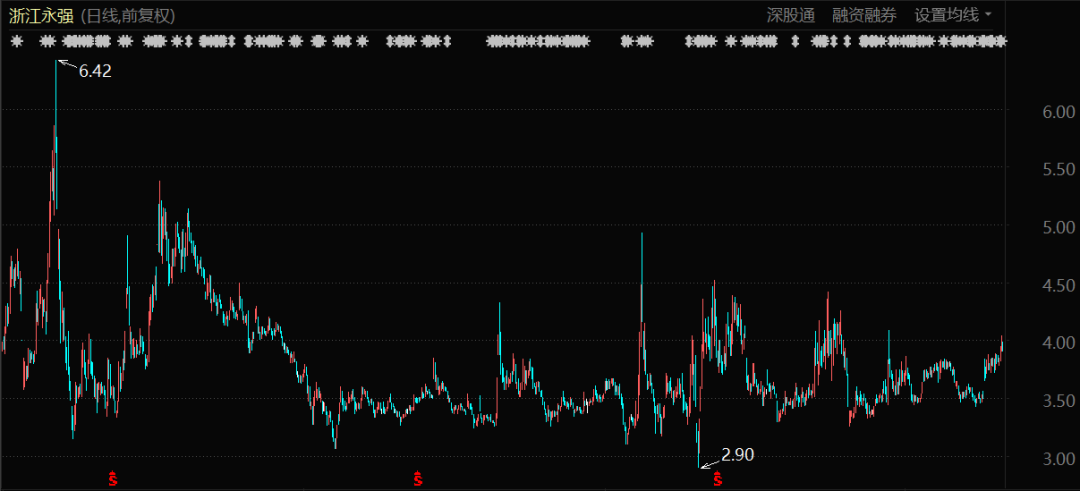
Task: Click the arrow pointing to the 2.90 low
Action: [x=709, y=462]
